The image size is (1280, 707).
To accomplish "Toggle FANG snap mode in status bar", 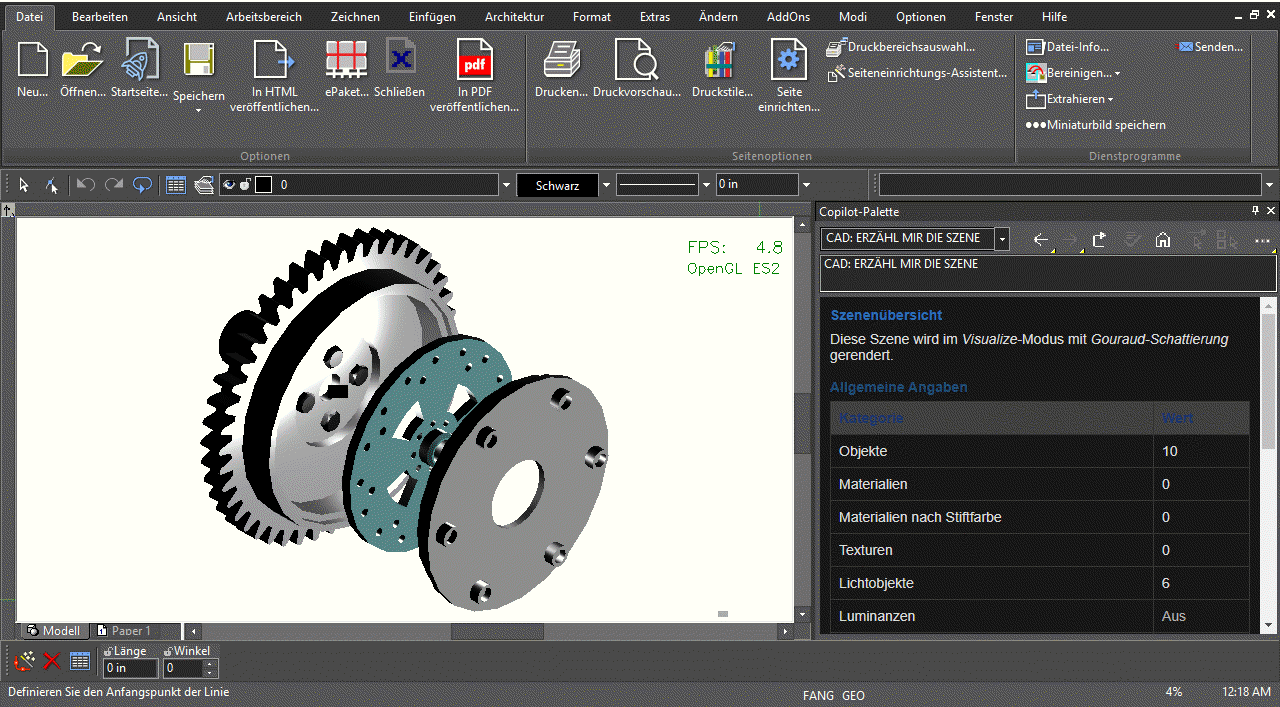I will tap(818, 696).
